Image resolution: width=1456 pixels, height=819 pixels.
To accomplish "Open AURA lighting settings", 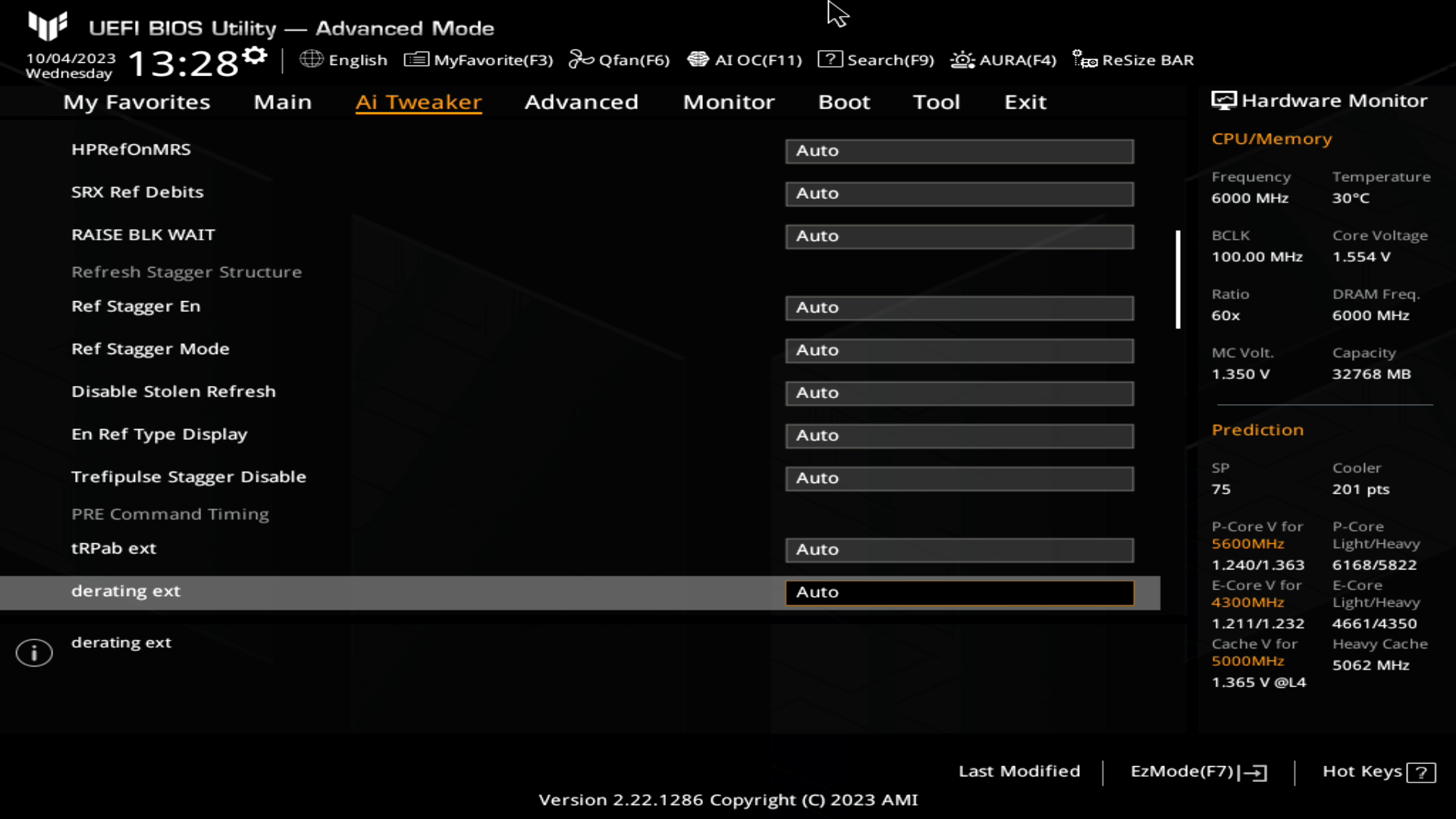I will pyautogui.click(x=1003, y=60).
